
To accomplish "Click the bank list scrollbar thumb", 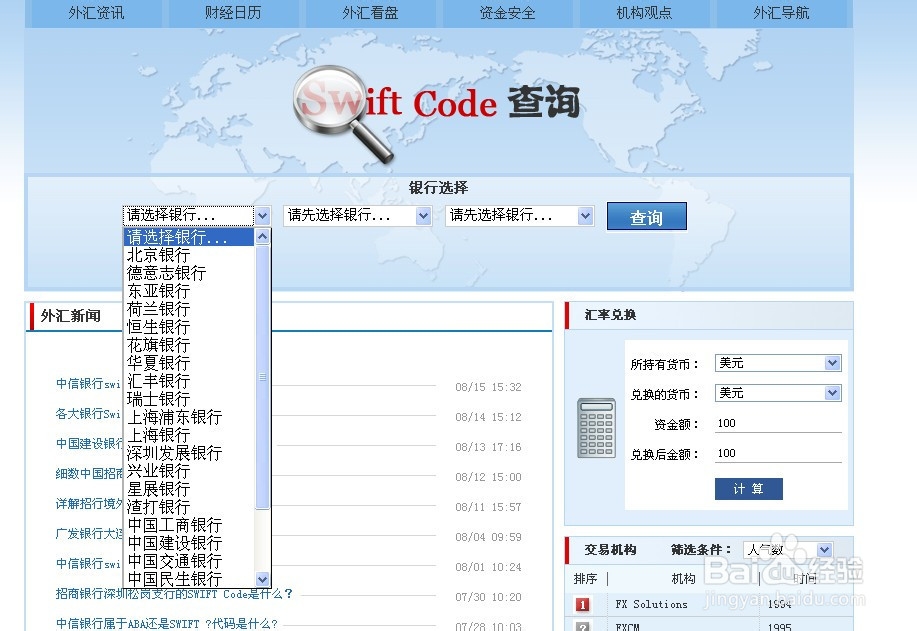I will coord(263,377).
